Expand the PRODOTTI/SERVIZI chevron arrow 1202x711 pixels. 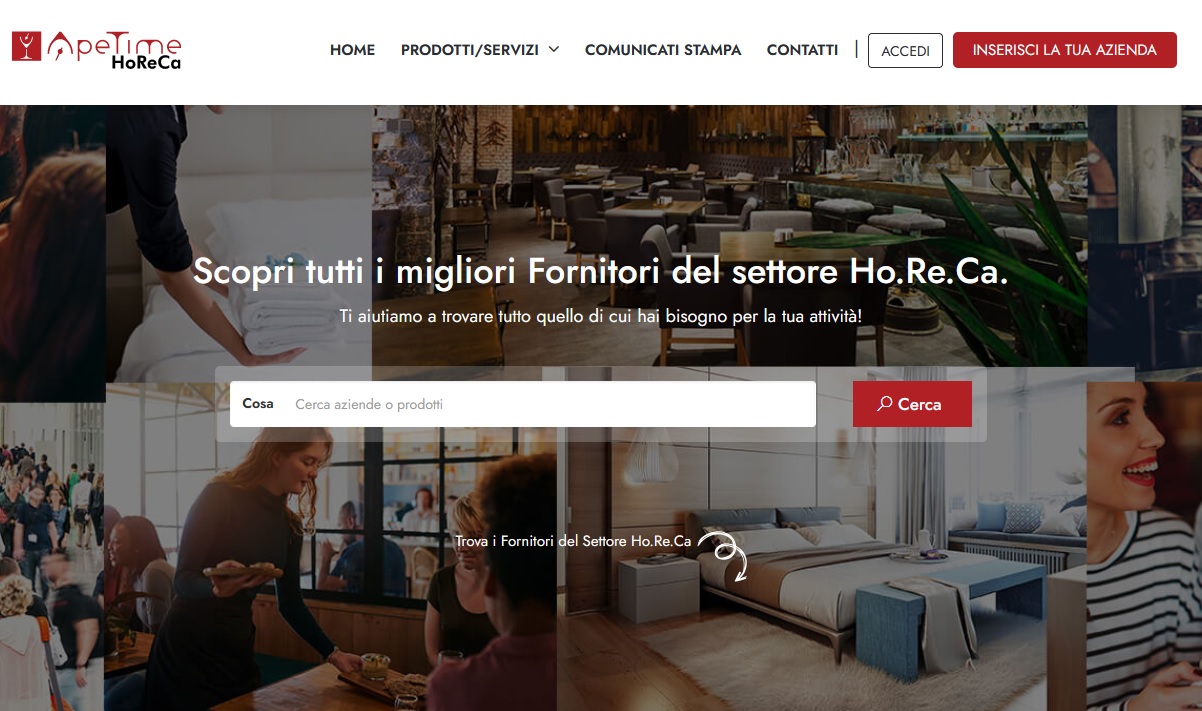click(553, 50)
